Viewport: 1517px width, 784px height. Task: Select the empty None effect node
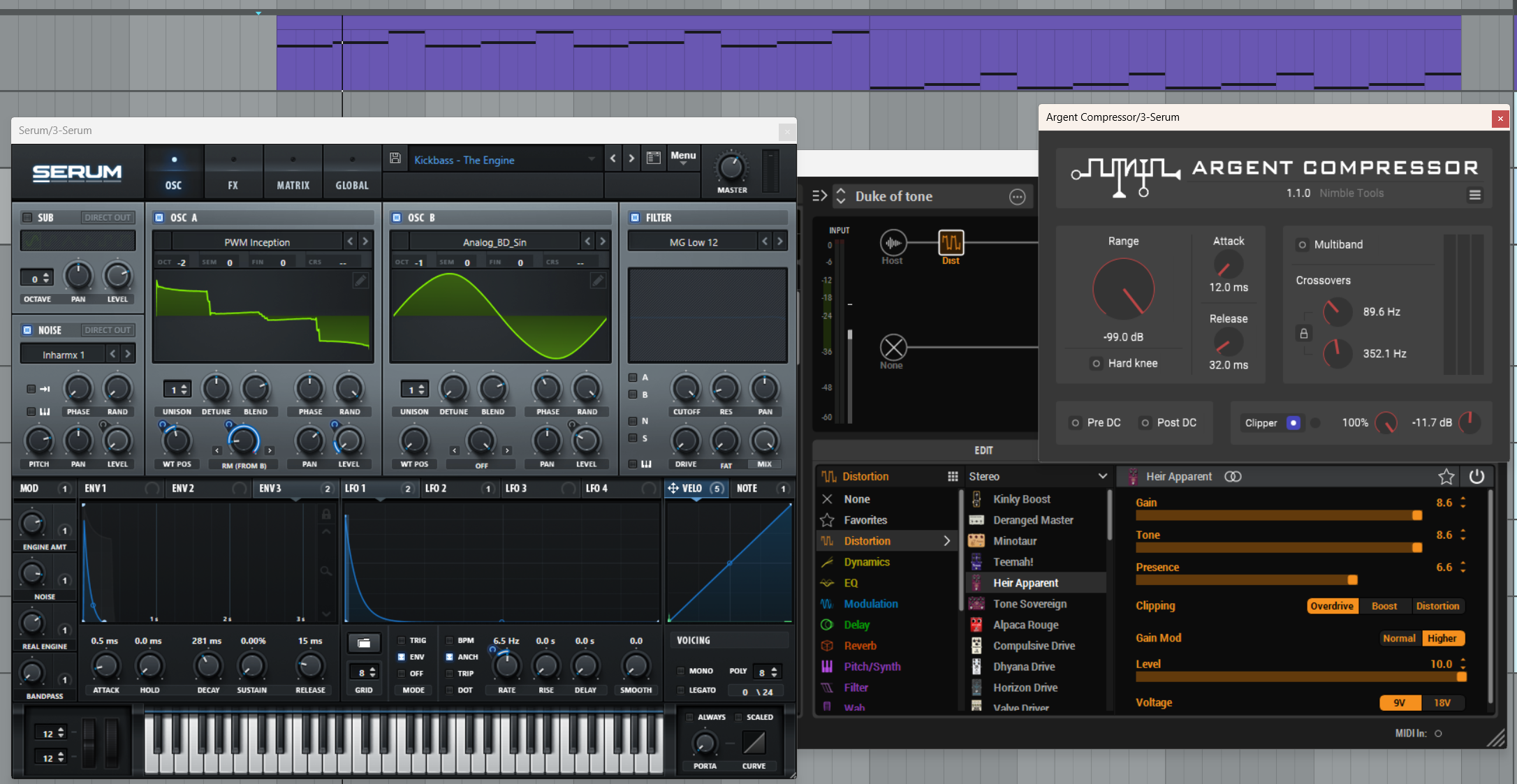[x=893, y=348]
